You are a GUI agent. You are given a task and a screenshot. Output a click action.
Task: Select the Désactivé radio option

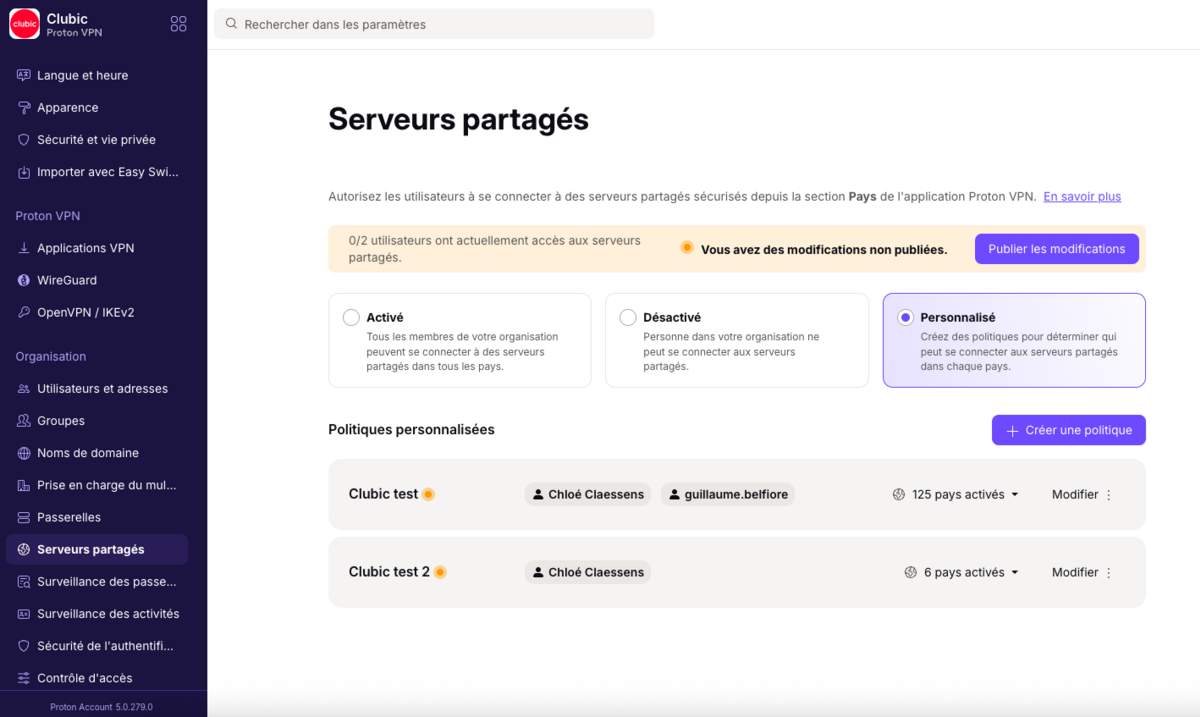coord(628,317)
